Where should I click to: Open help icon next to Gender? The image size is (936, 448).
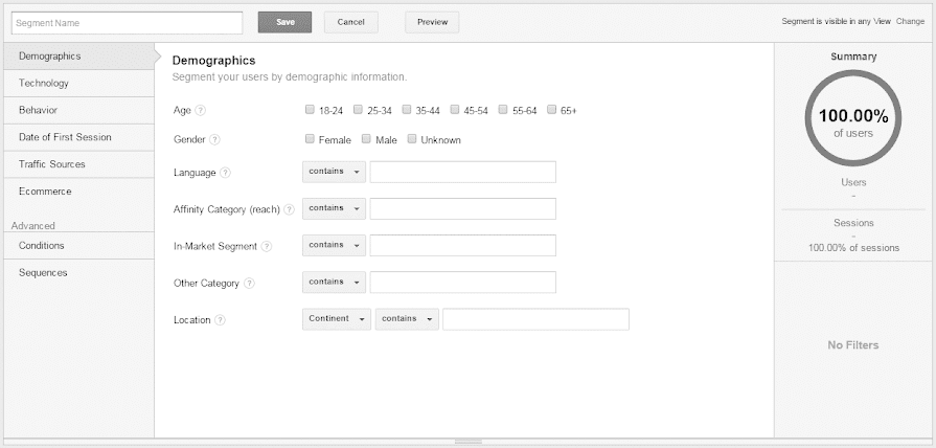(x=215, y=140)
